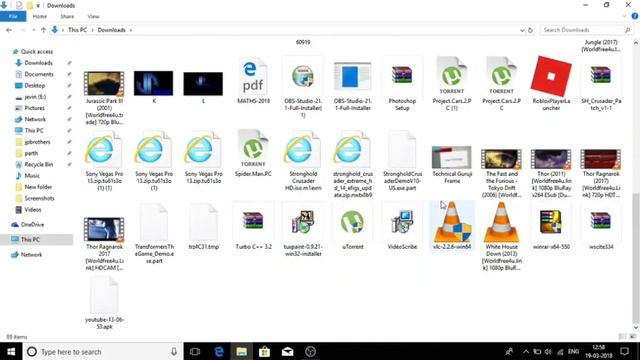Open Music in the navigation pane
This screenshot has height=360, width=640.
[x=32, y=176]
